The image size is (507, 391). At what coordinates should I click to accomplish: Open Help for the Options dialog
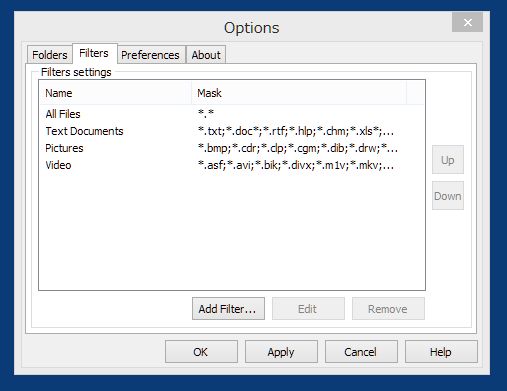441,352
